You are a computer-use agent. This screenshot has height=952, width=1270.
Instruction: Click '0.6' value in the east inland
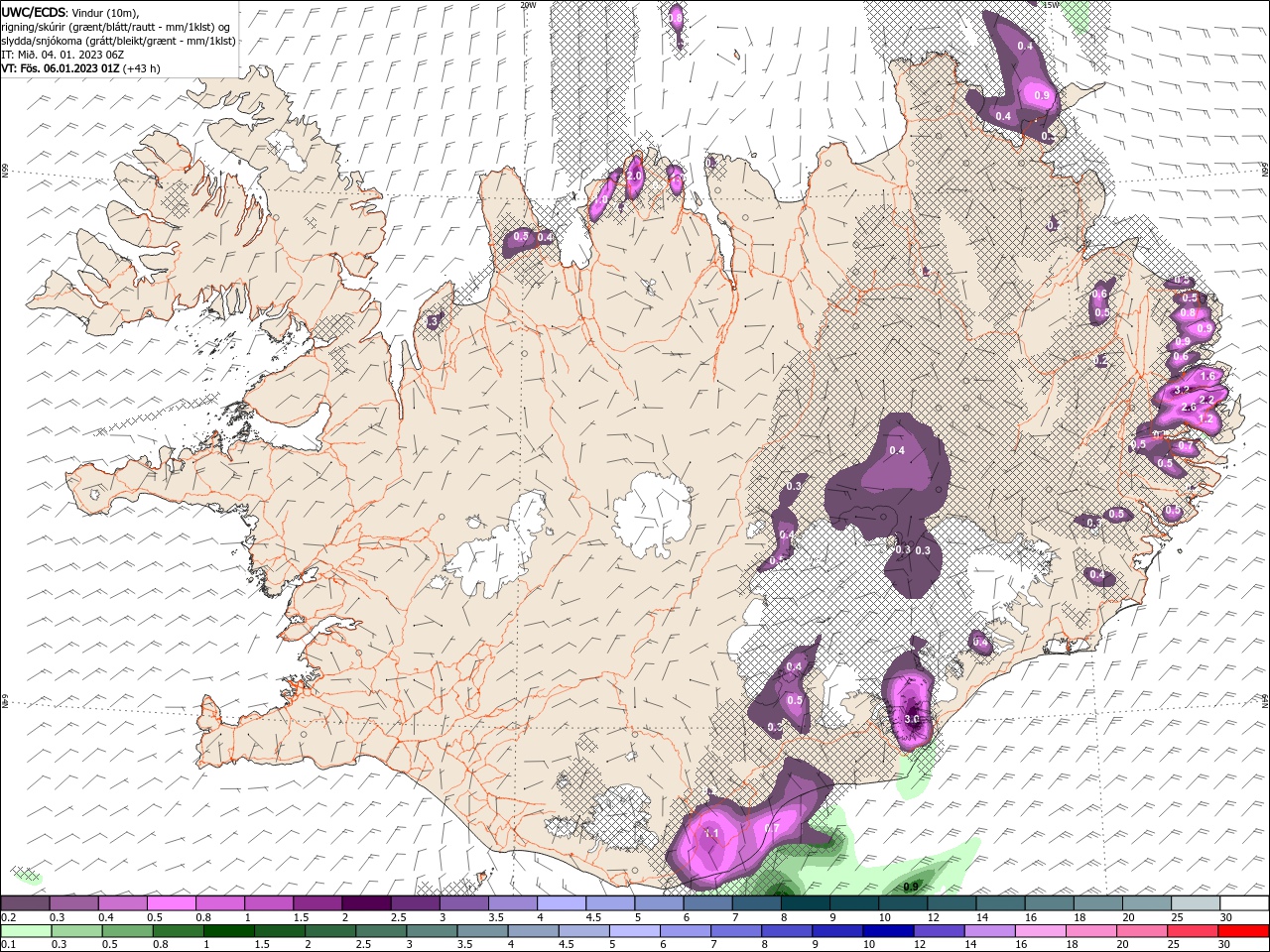(1099, 294)
